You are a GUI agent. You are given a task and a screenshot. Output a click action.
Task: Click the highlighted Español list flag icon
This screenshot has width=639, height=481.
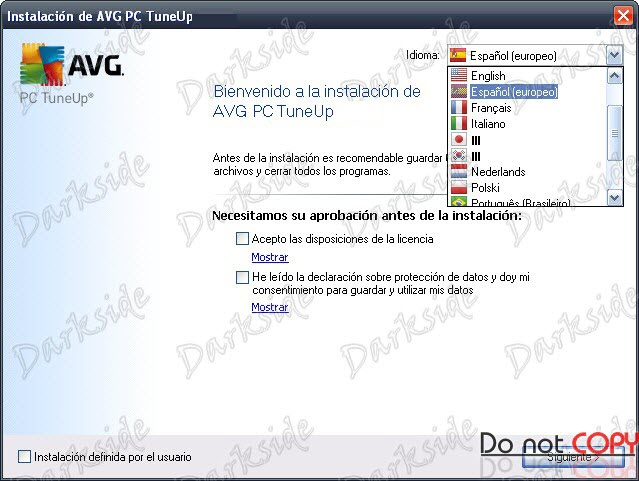[458, 92]
